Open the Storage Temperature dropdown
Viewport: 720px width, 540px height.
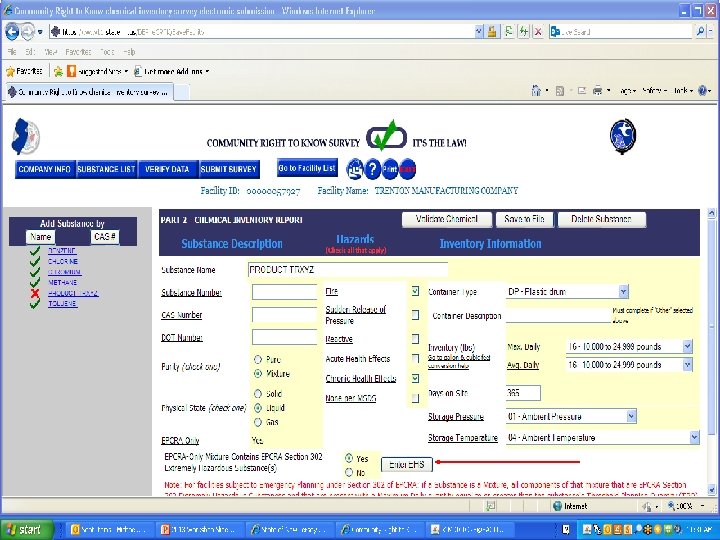(x=694, y=437)
